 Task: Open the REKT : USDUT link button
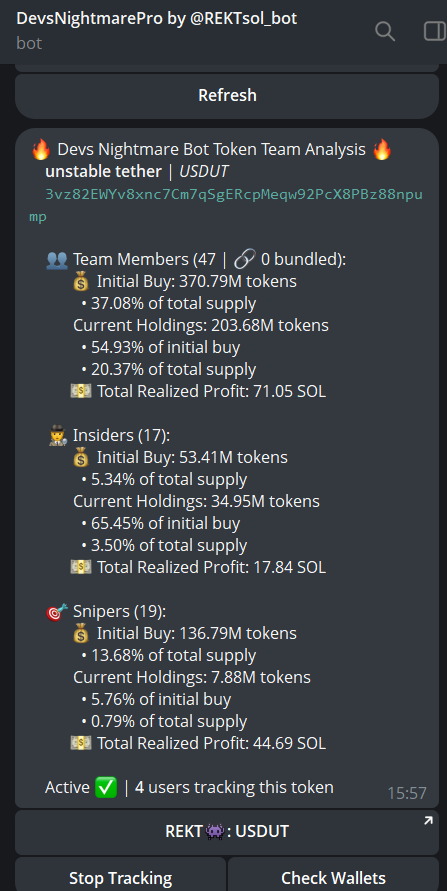pos(227,832)
